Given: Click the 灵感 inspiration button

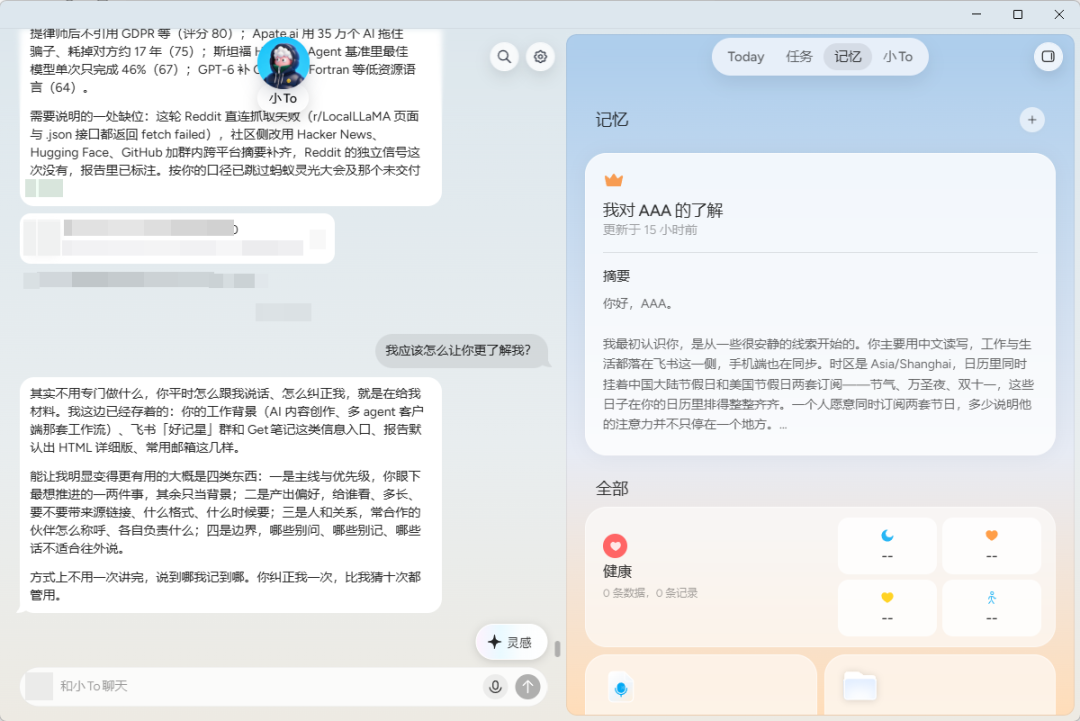Looking at the screenshot, I should (511, 642).
